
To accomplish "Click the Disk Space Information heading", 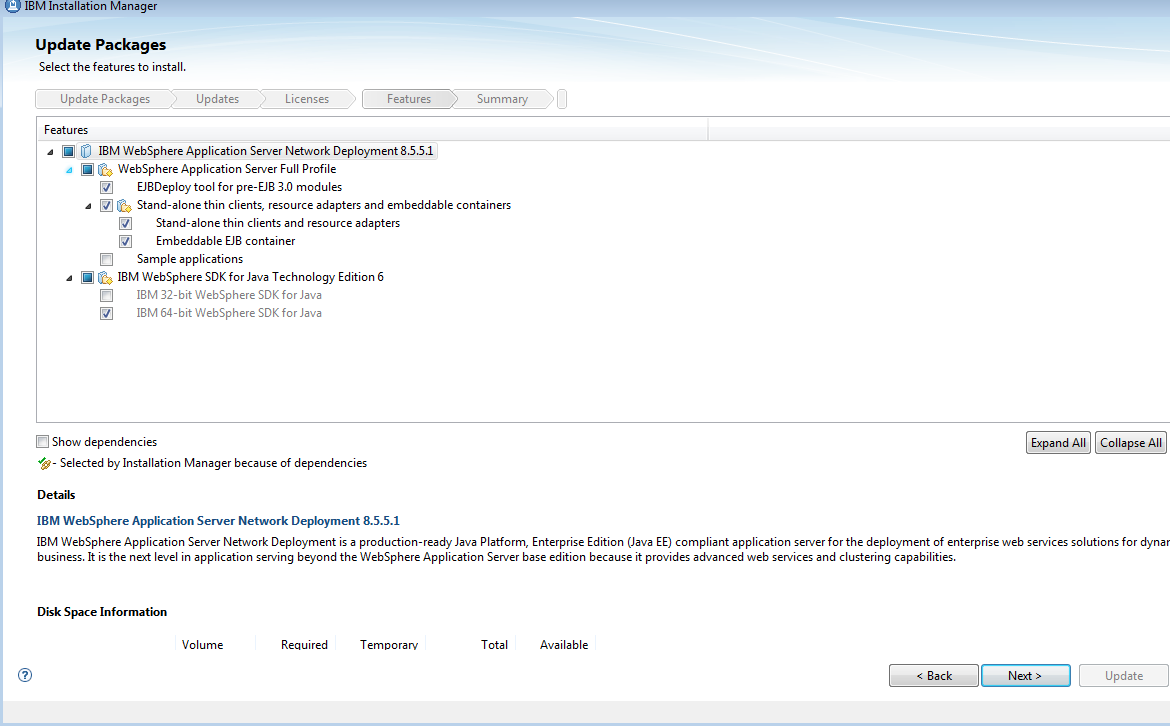I will pos(102,612).
